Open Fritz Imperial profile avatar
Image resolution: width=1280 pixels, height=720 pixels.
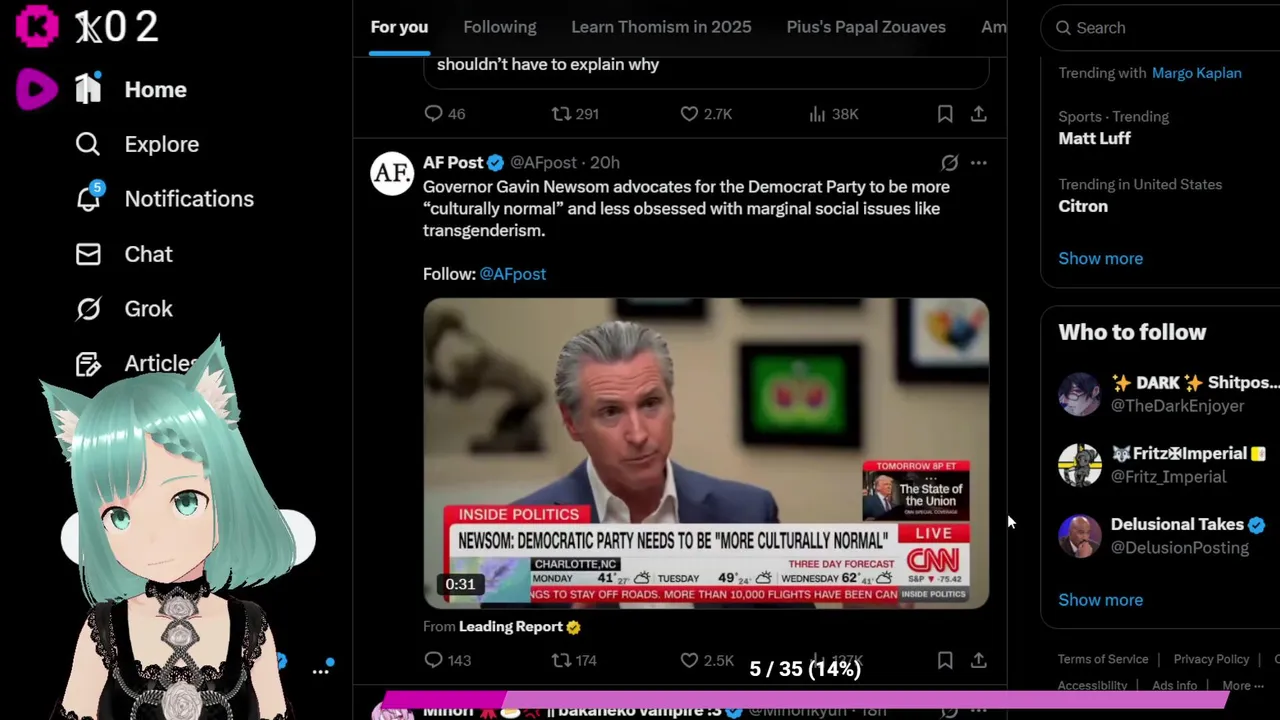(1080, 465)
